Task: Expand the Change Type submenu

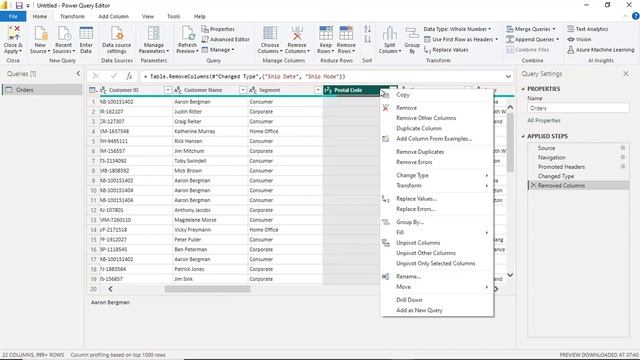Action: [x=437, y=175]
